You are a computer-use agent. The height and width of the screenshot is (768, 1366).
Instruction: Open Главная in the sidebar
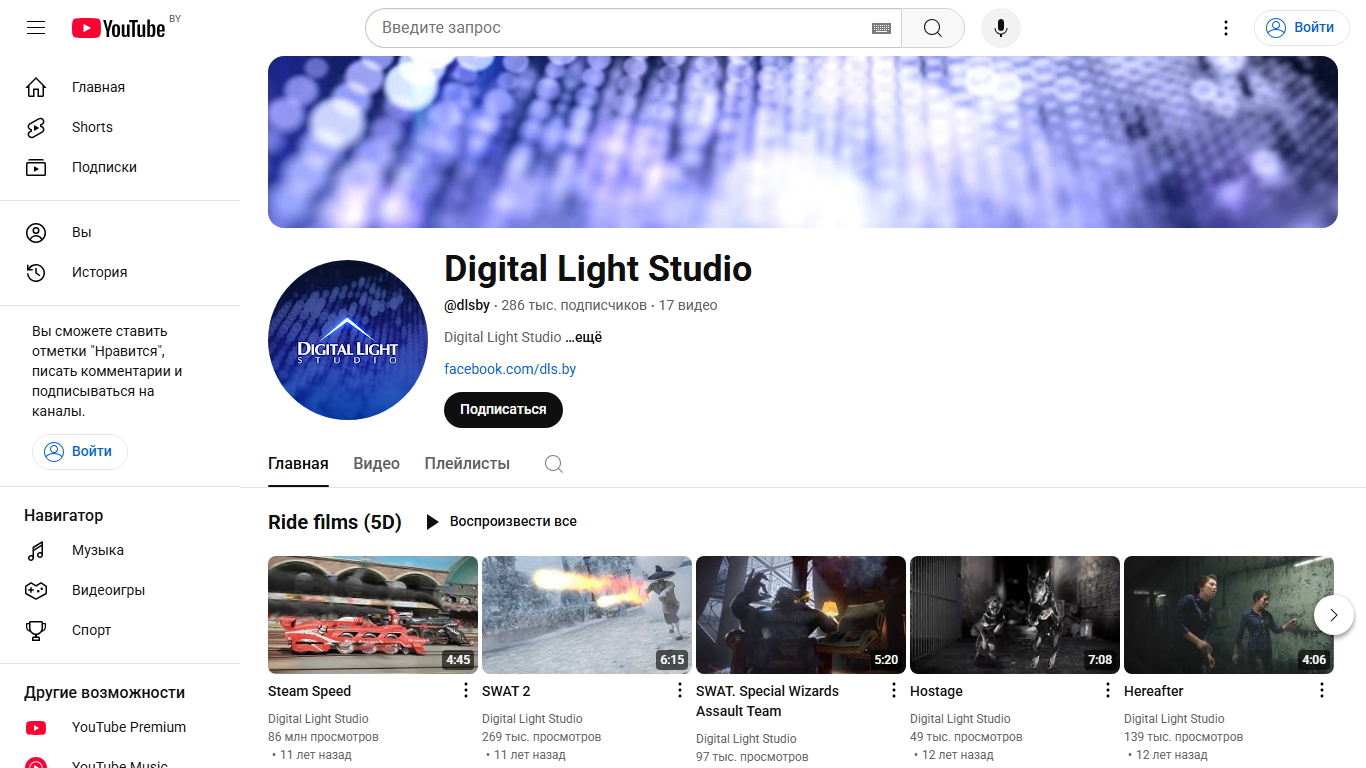tap(120, 87)
